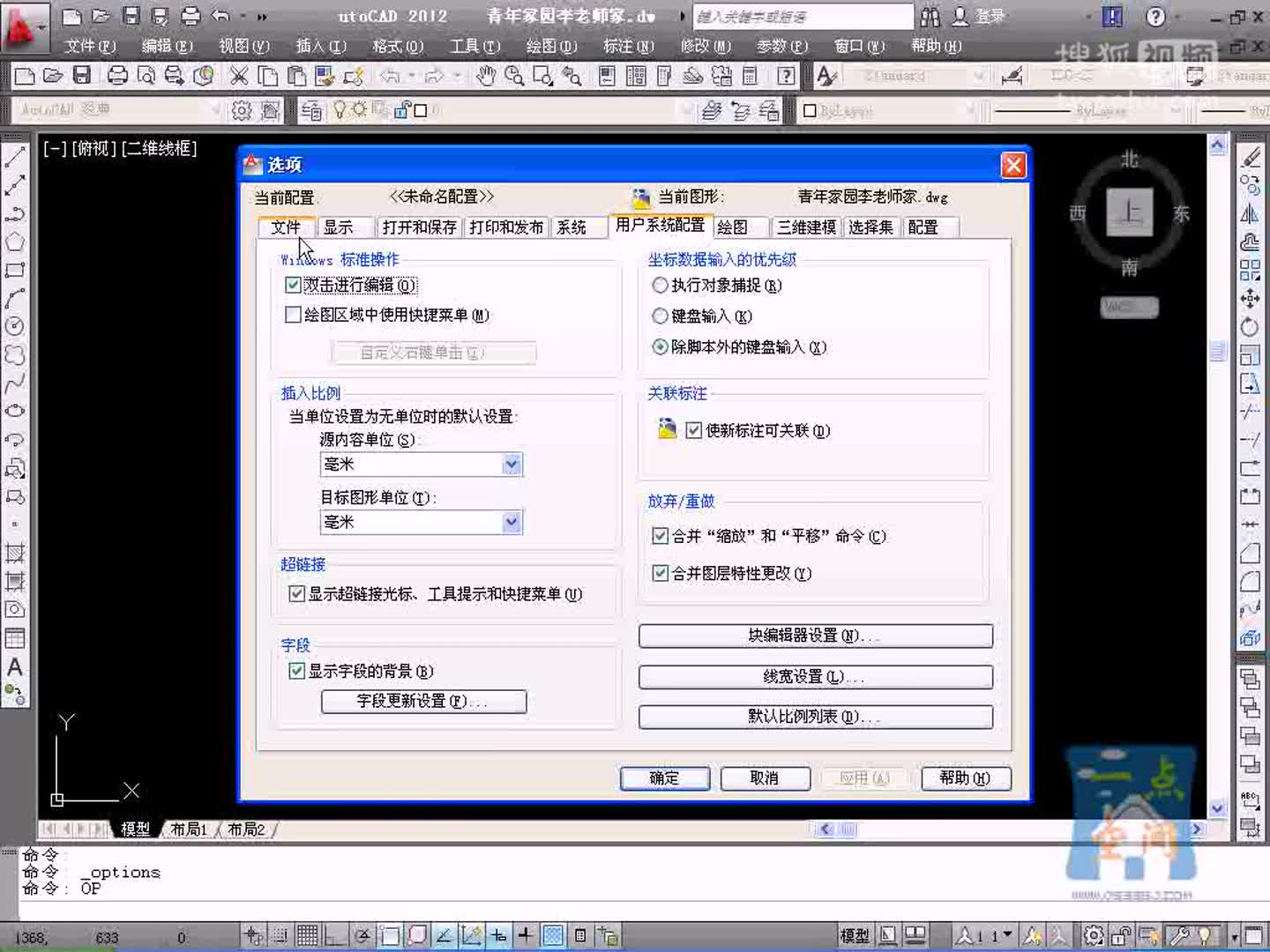Select the Spline draw tool

pyautogui.click(x=15, y=383)
